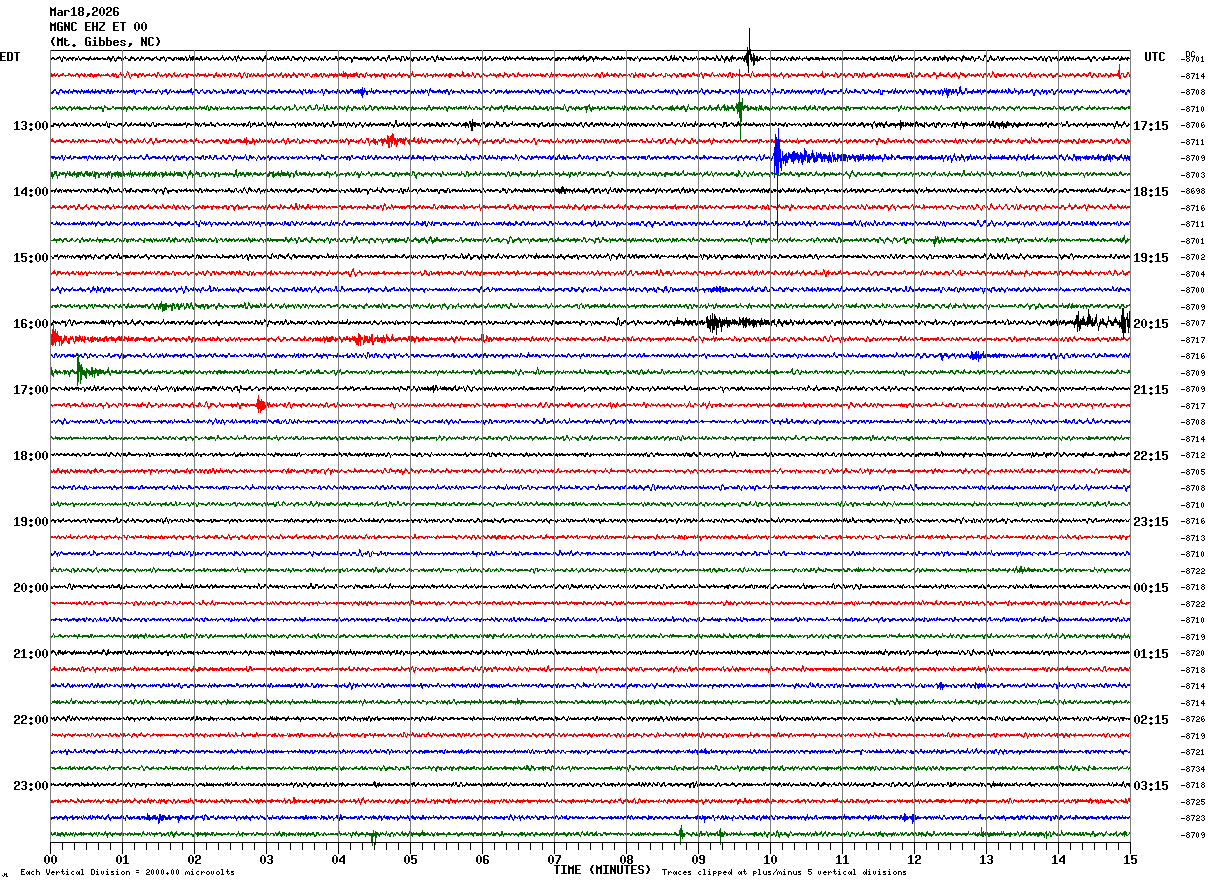Image resolution: width=1210 pixels, height=886 pixels.
Task: Select the MGNC EHZ ET 00 station label
Action: point(98,27)
